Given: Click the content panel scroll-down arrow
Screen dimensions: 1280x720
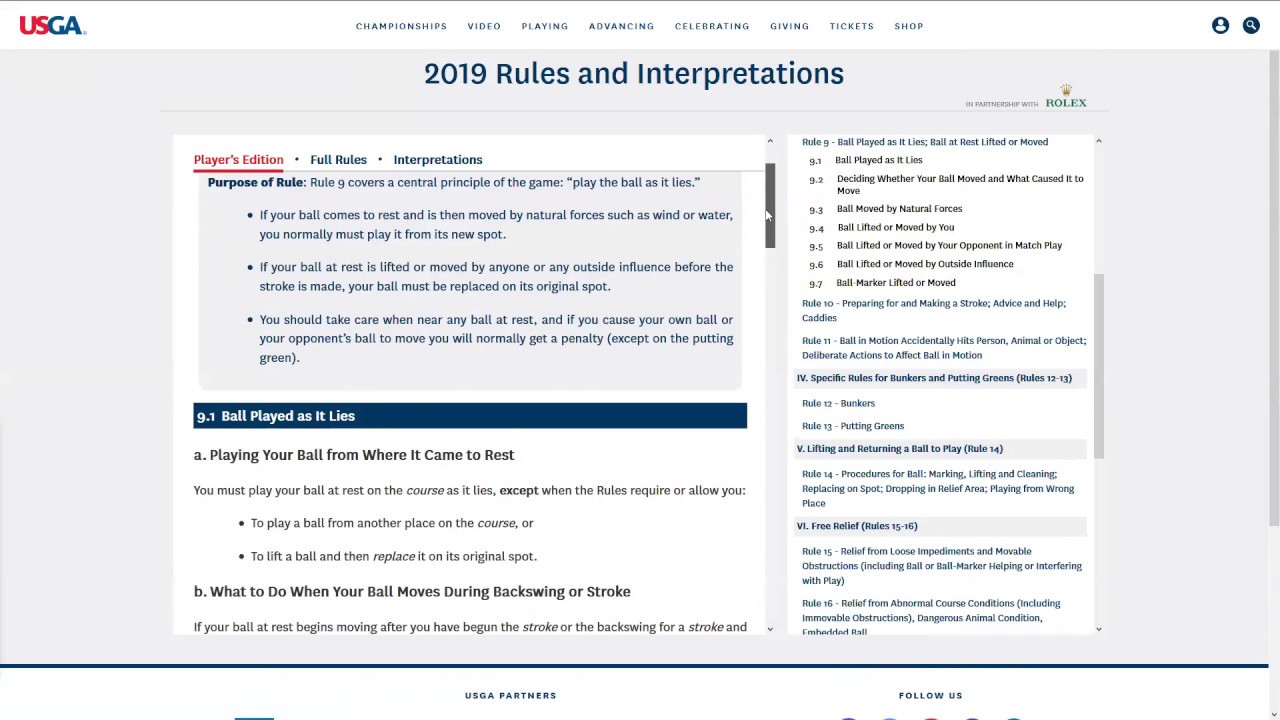Looking at the screenshot, I should pyautogui.click(x=770, y=628).
